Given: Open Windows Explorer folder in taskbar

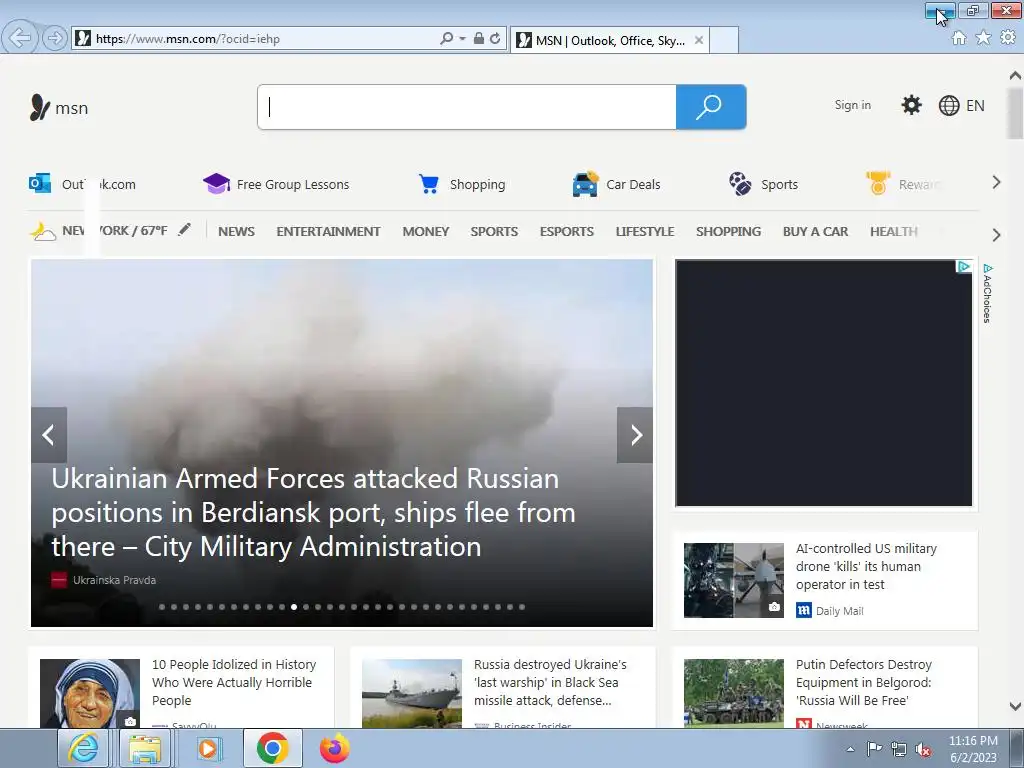Looking at the screenshot, I should click(144, 748).
